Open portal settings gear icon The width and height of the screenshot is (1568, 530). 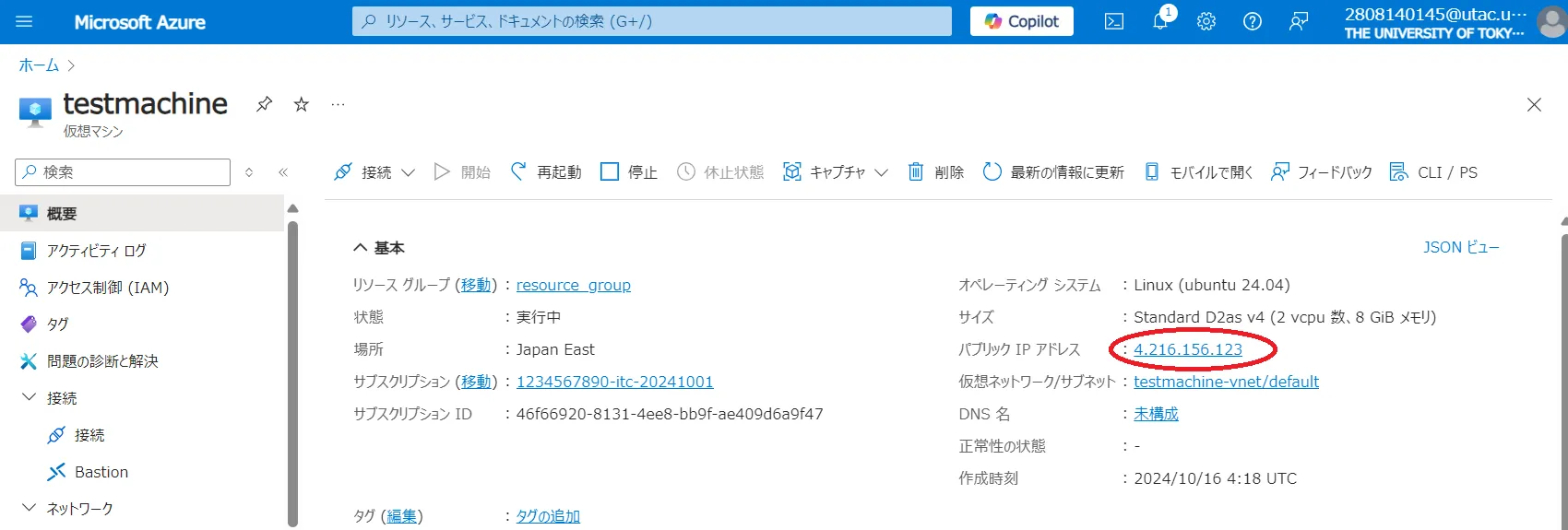click(1206, 21)
